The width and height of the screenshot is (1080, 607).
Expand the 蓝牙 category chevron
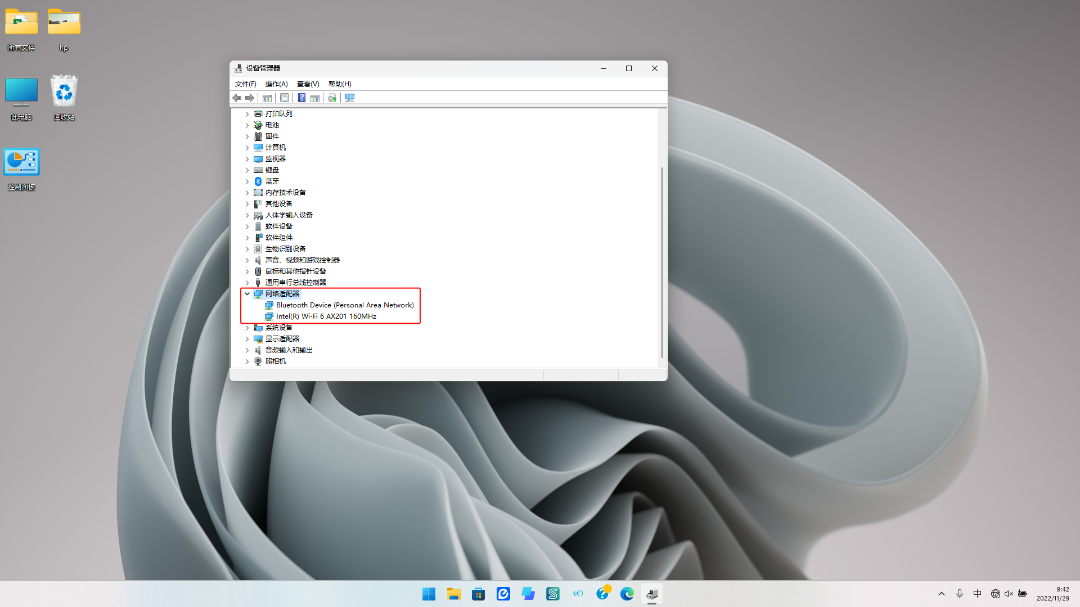(x=247, y=181)
